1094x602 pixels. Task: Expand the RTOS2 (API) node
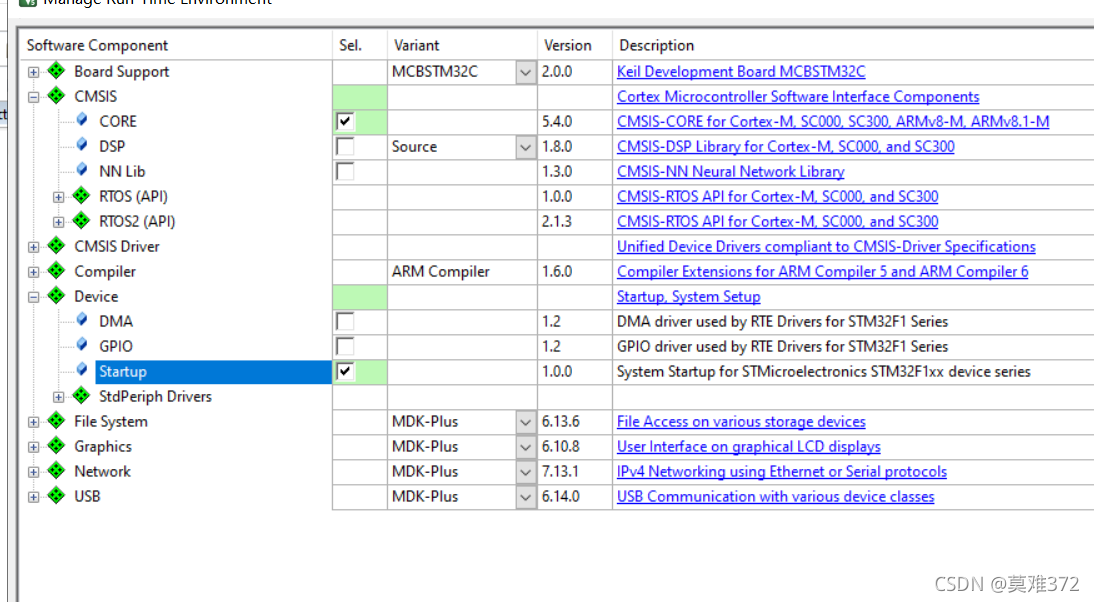tap(59, 223)
